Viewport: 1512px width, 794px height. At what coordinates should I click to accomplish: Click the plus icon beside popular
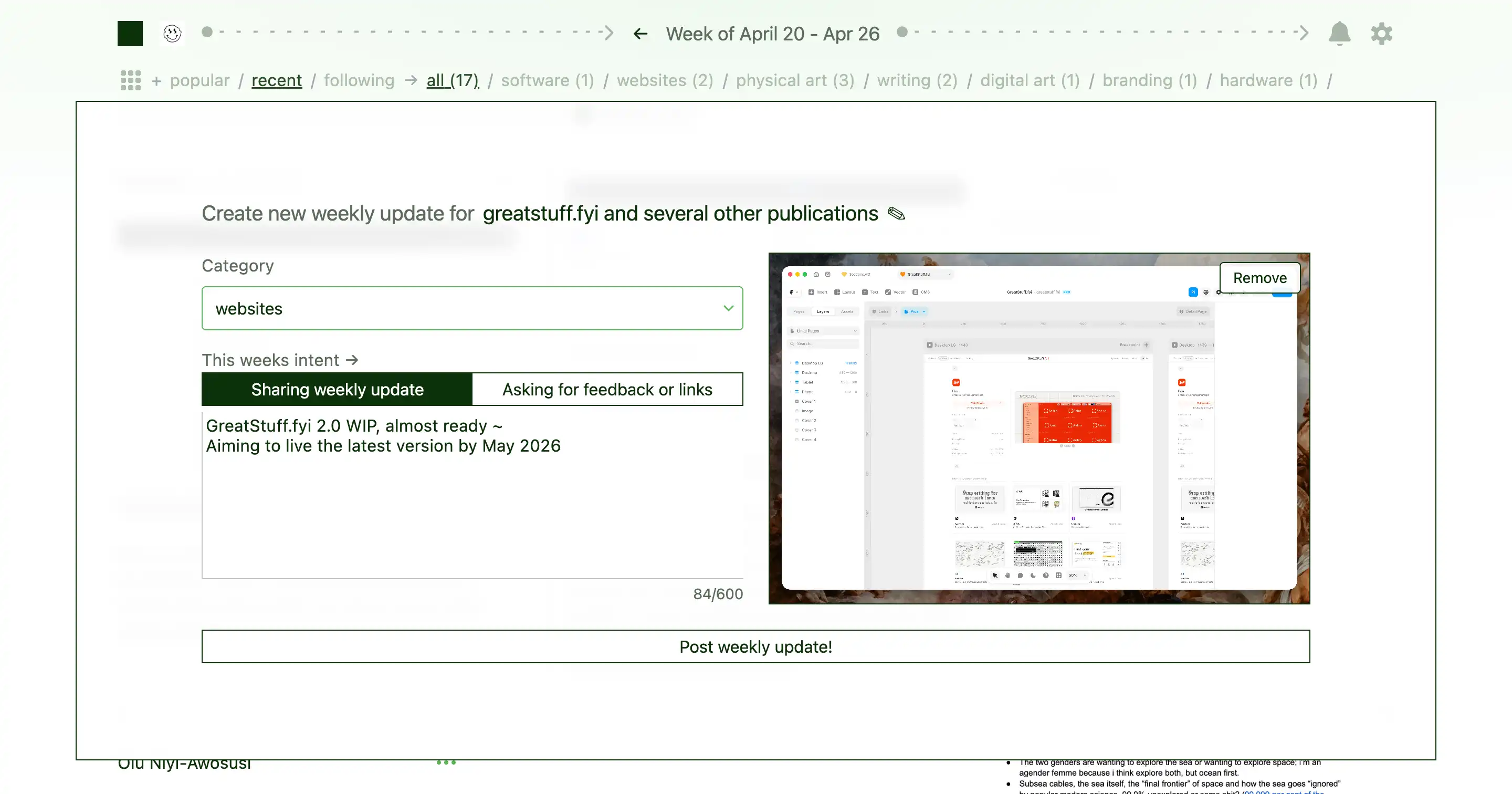click(156, 81)
